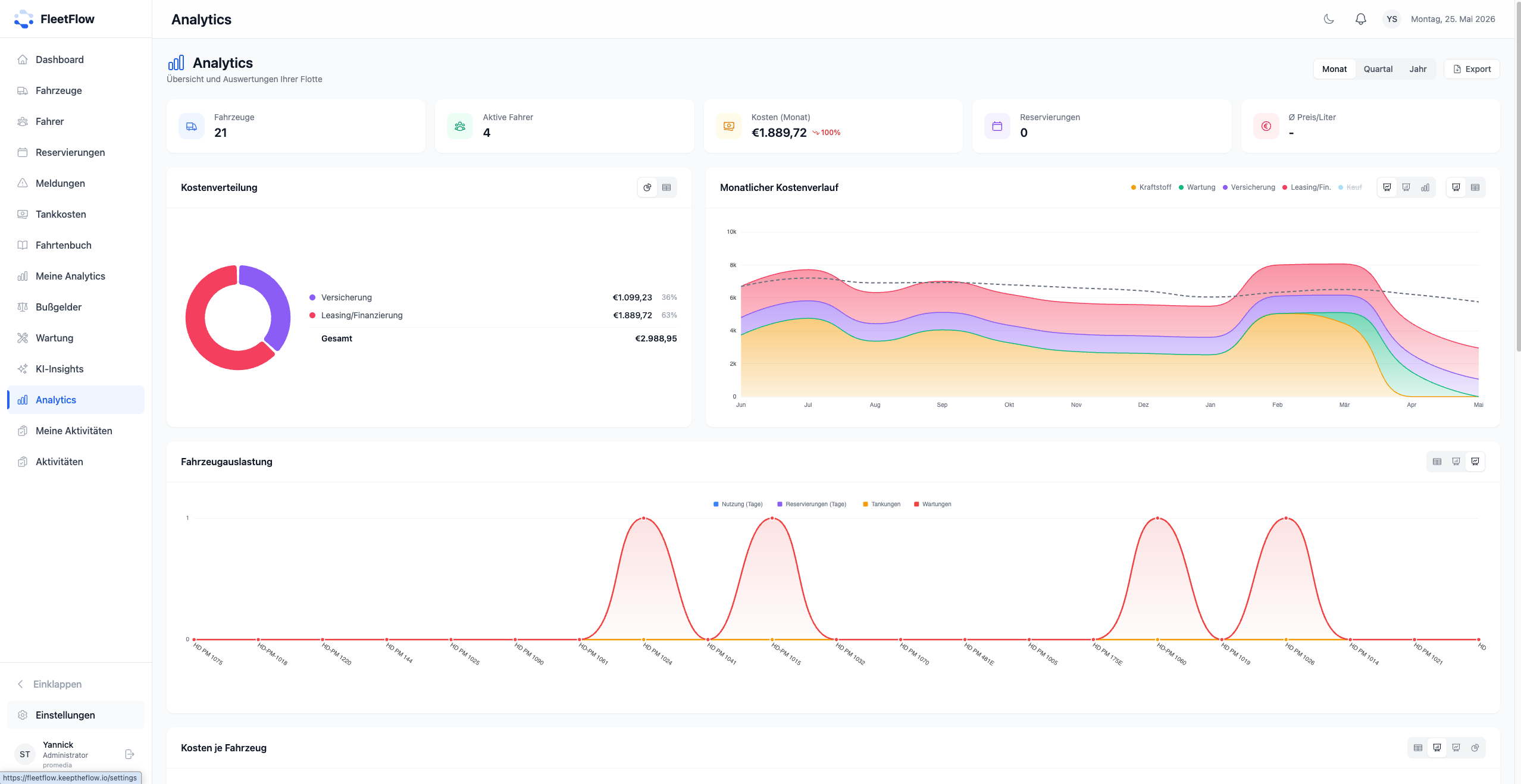Show Monatlicher Kostenverlauf as a table
1521x784 pixels.
[x=1475, y=187]
